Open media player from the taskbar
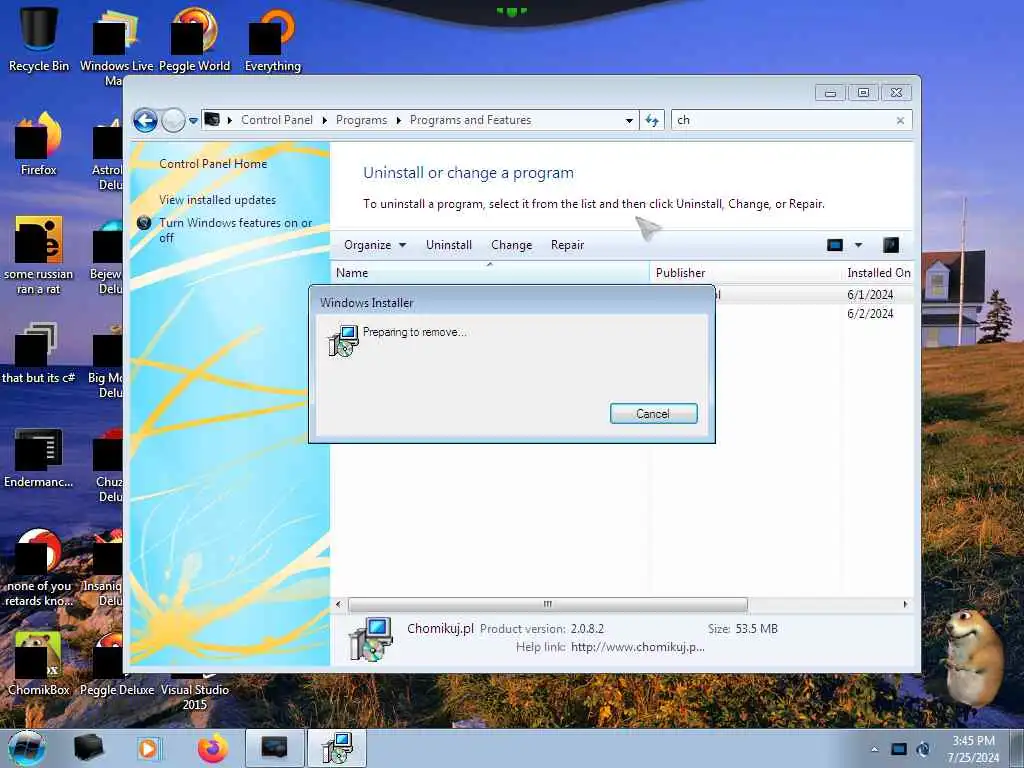 [148, 748]
